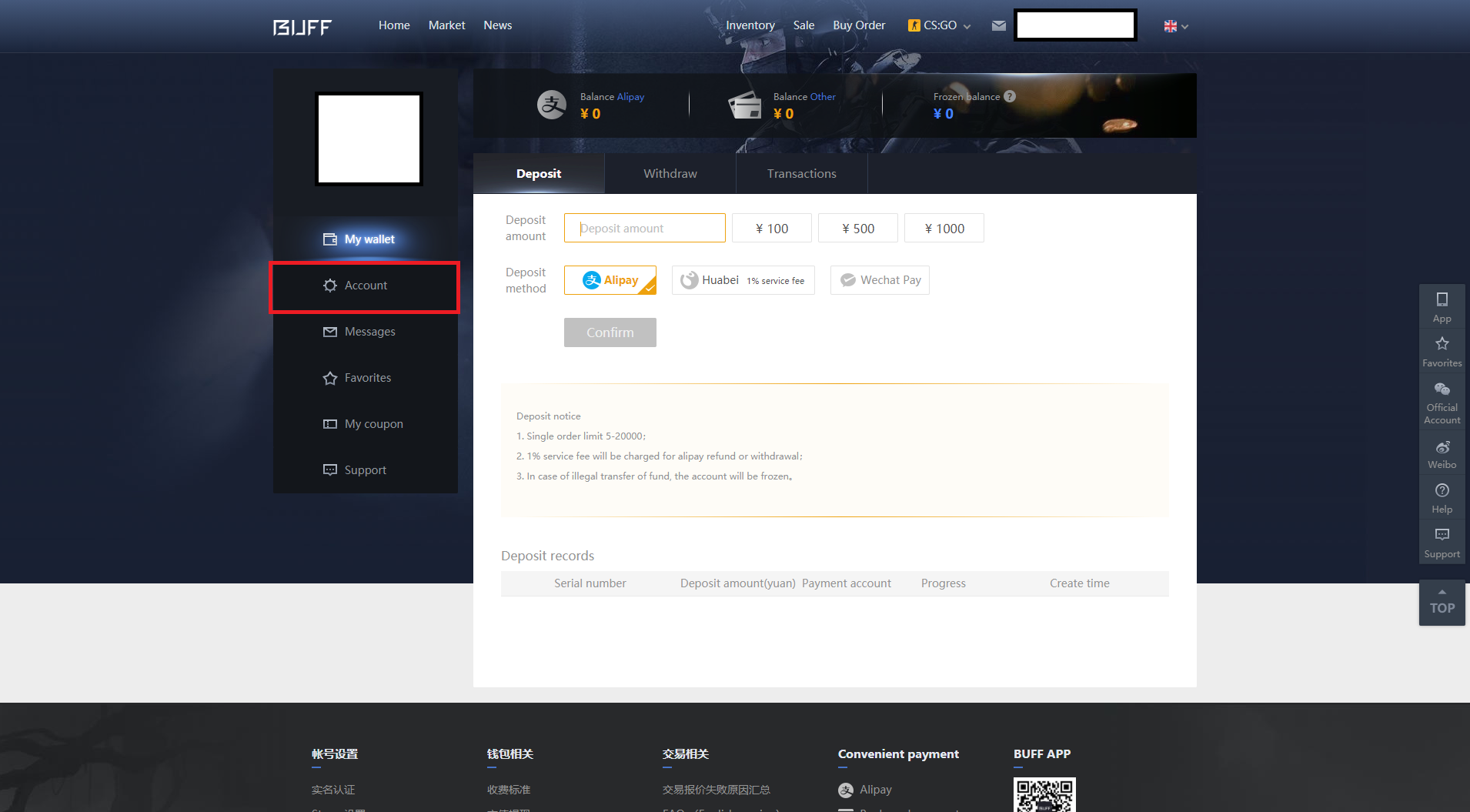This screenshot has height=812, width=1470.
Task: Click the BUFF logo in the header
Action: point(302,27)
